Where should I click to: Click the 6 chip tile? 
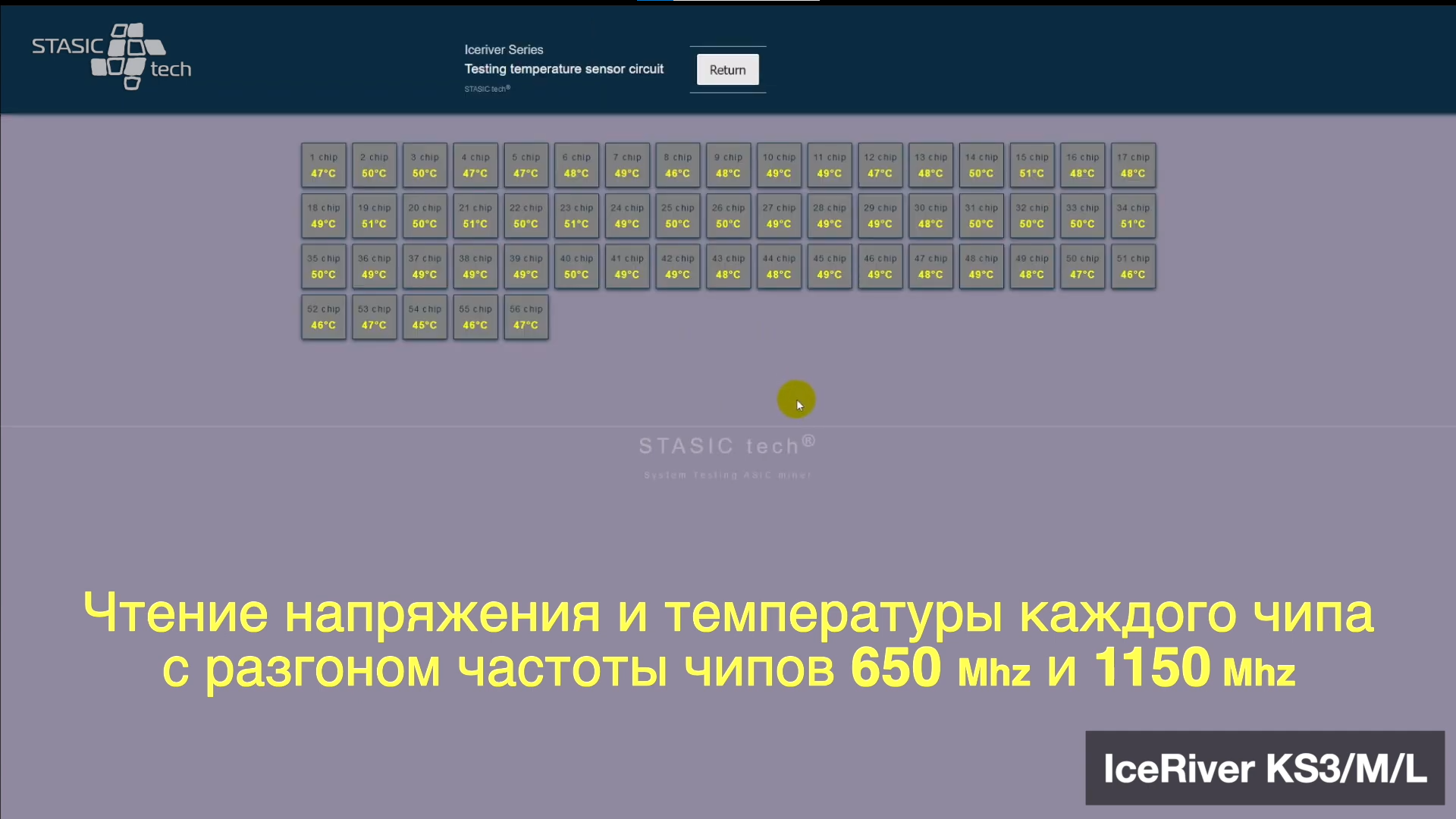(576, 165)
